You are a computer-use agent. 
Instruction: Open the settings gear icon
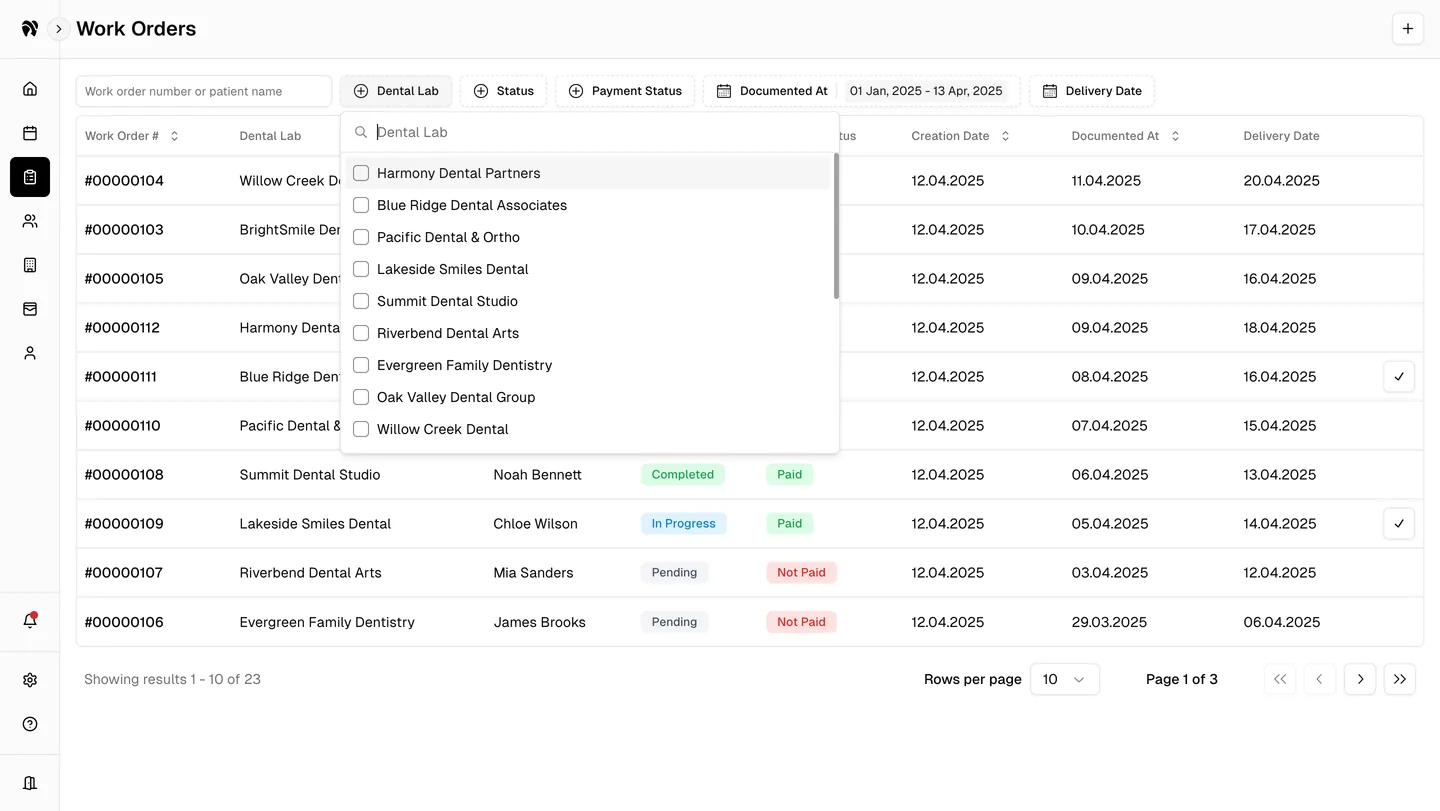(x=30, y=680)
